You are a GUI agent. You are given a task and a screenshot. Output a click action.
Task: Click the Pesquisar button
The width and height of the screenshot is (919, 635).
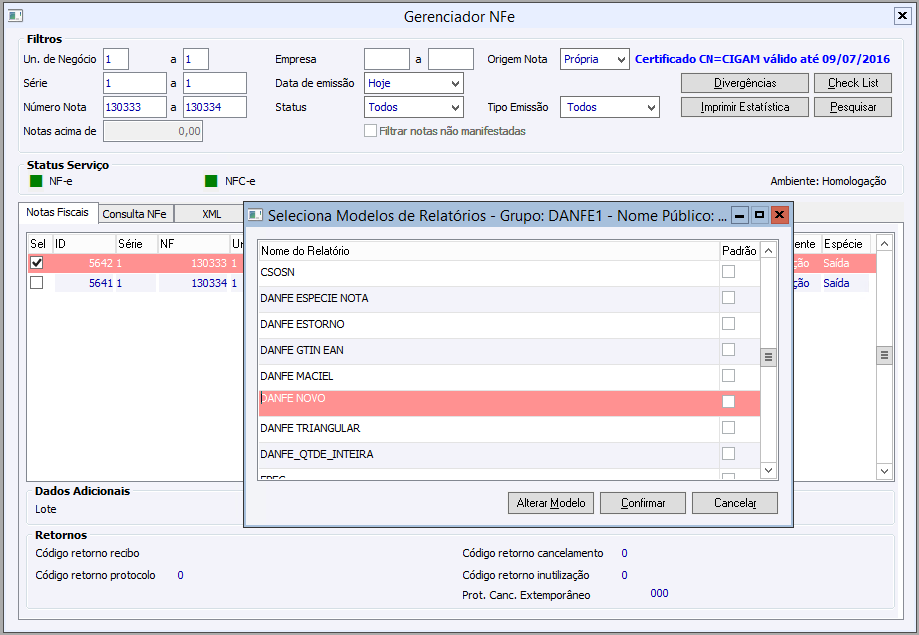[x=853, y=107]
